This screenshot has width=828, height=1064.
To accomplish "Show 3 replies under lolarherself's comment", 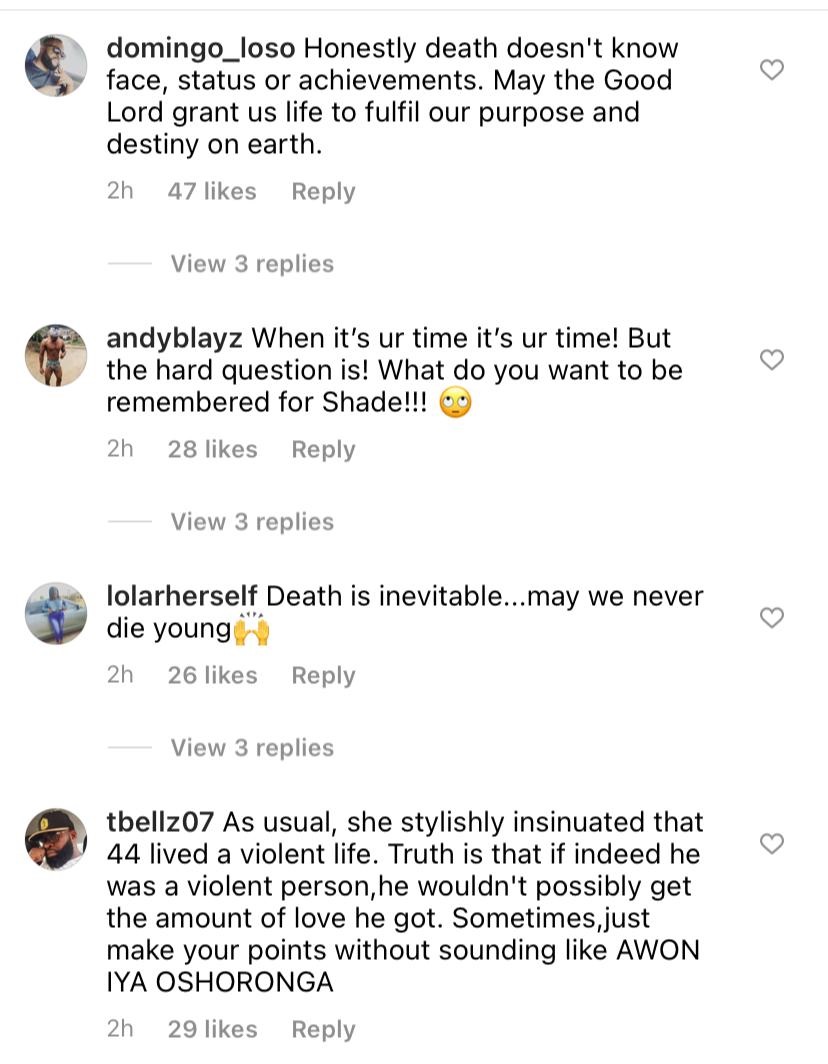I will [x=251, y=748].
